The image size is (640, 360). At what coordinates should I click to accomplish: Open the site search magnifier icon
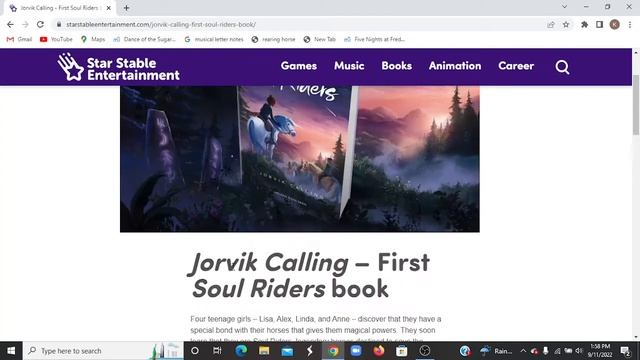(562, 67)
